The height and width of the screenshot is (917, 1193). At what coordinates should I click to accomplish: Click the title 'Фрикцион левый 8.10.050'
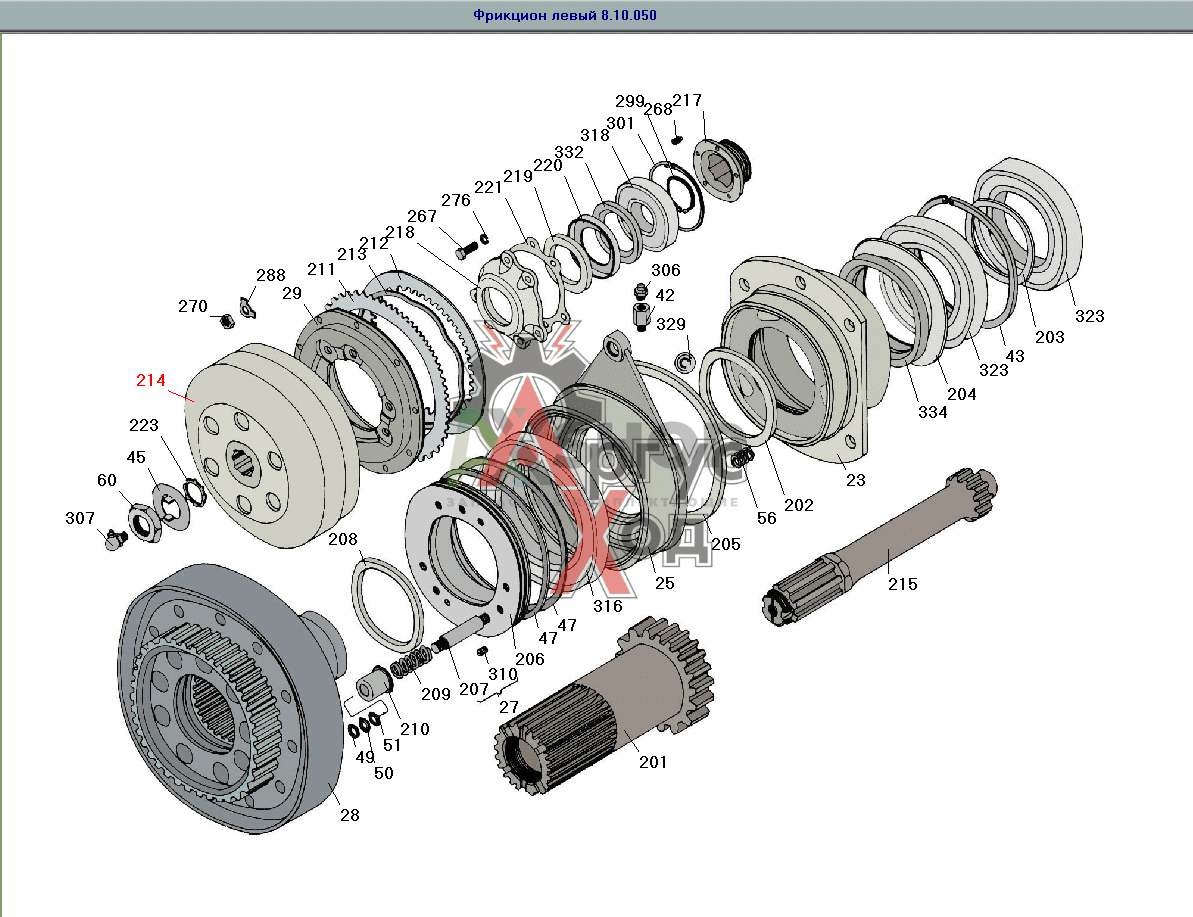564,16
